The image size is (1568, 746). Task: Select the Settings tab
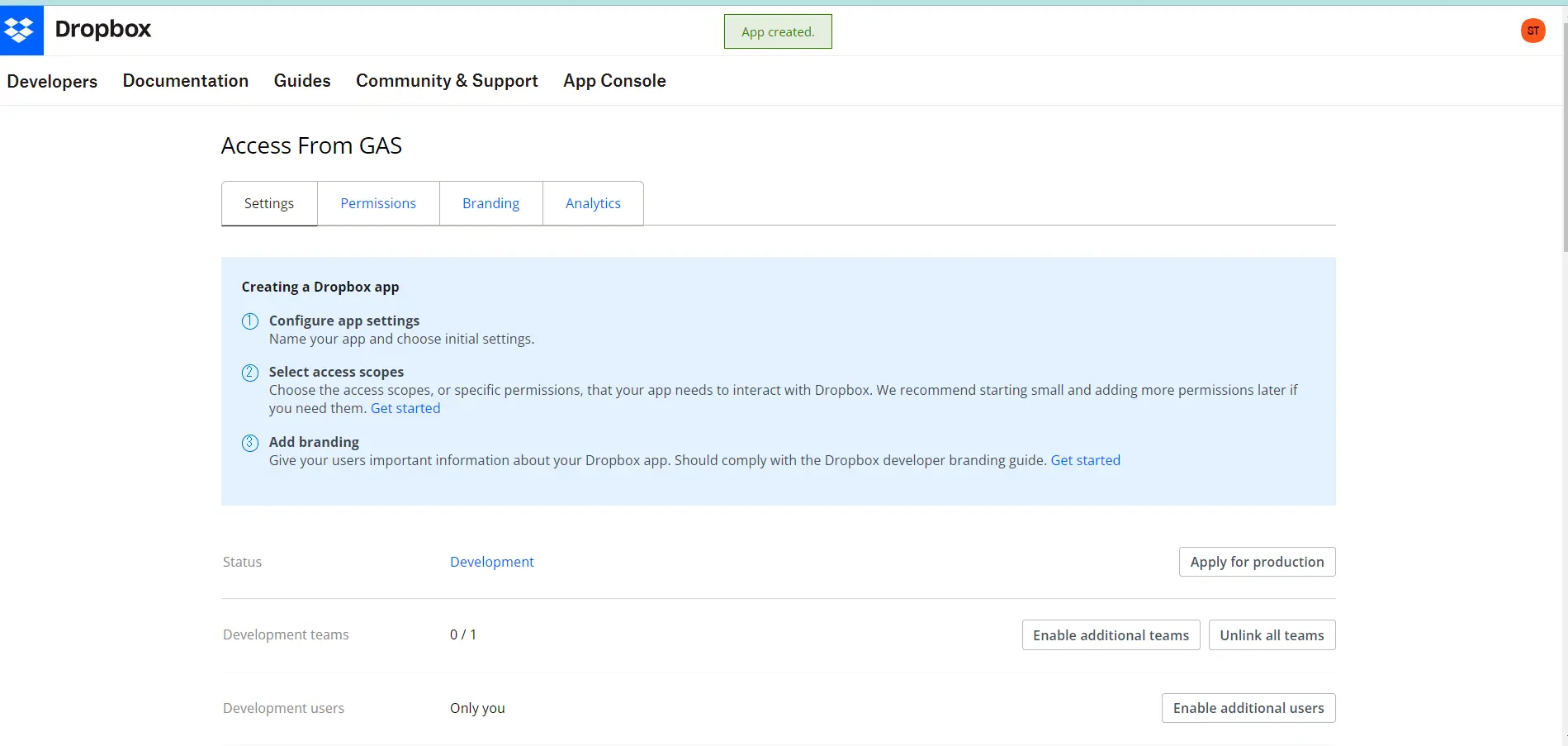[269, 203]
